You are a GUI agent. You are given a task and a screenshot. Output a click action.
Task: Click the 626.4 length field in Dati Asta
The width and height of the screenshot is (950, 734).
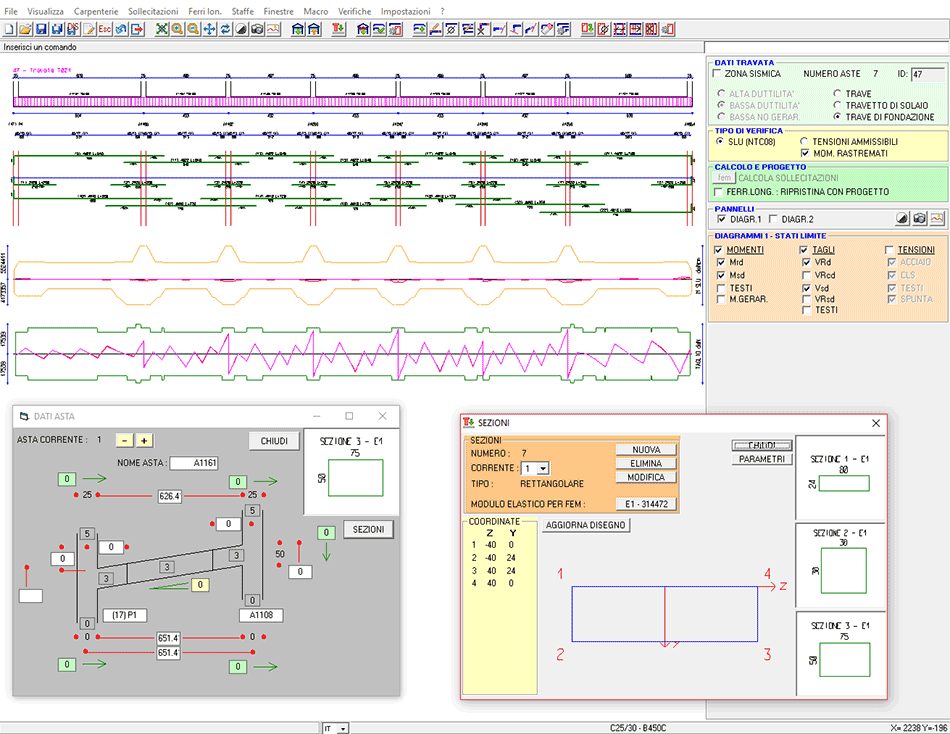169,496
